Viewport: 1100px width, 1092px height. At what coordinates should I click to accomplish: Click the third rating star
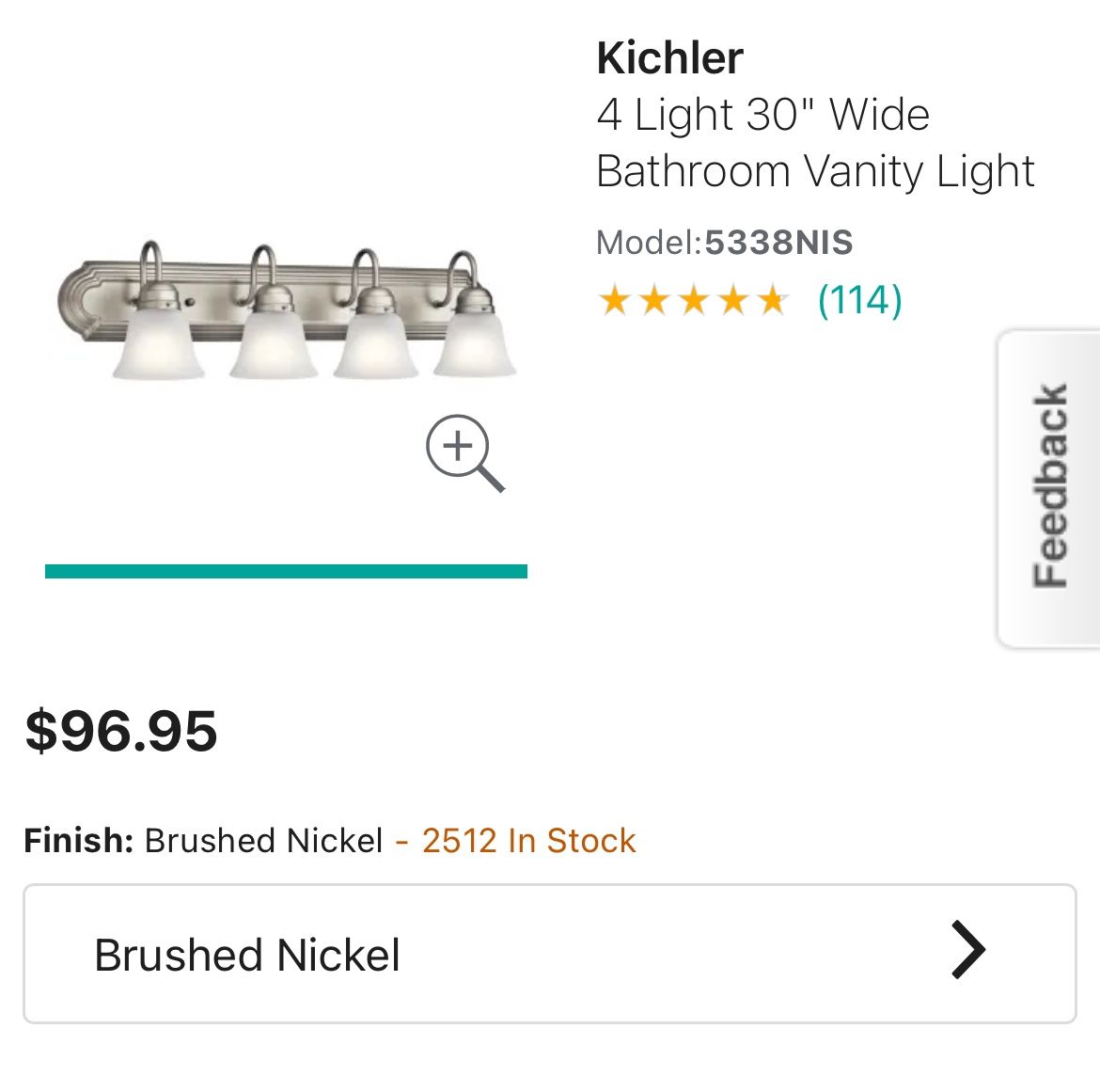[x=694, y=301]
